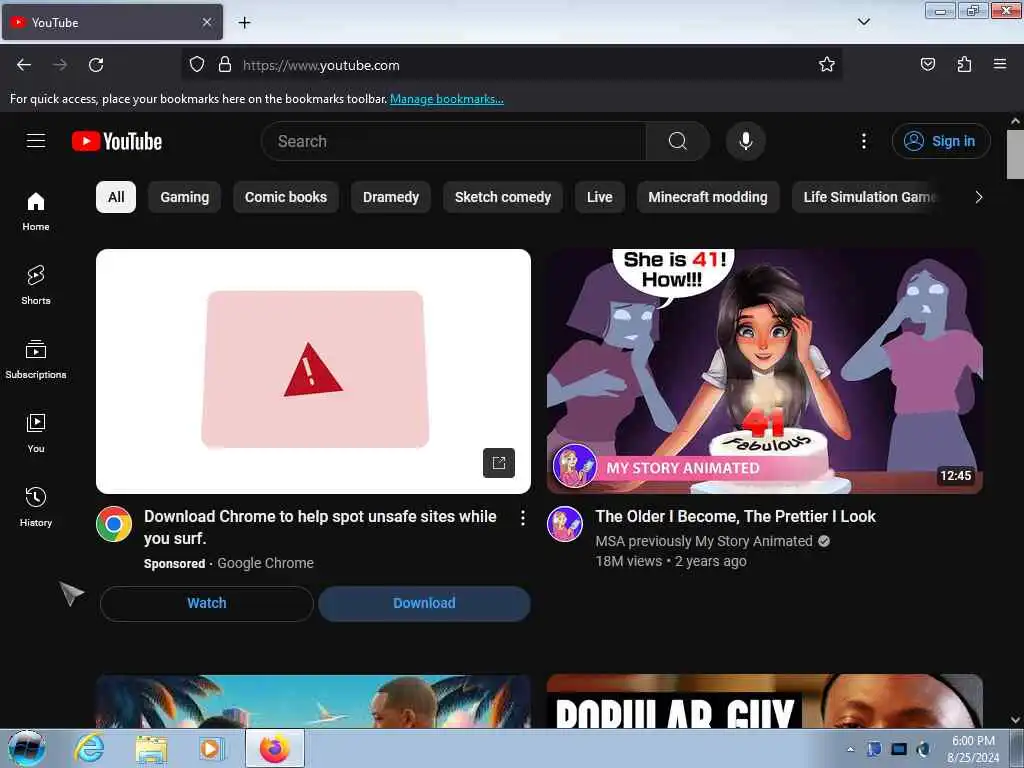Click the page vertical scrollbar thumb
1024x768 pixels.
click(x=1015, y=155)
